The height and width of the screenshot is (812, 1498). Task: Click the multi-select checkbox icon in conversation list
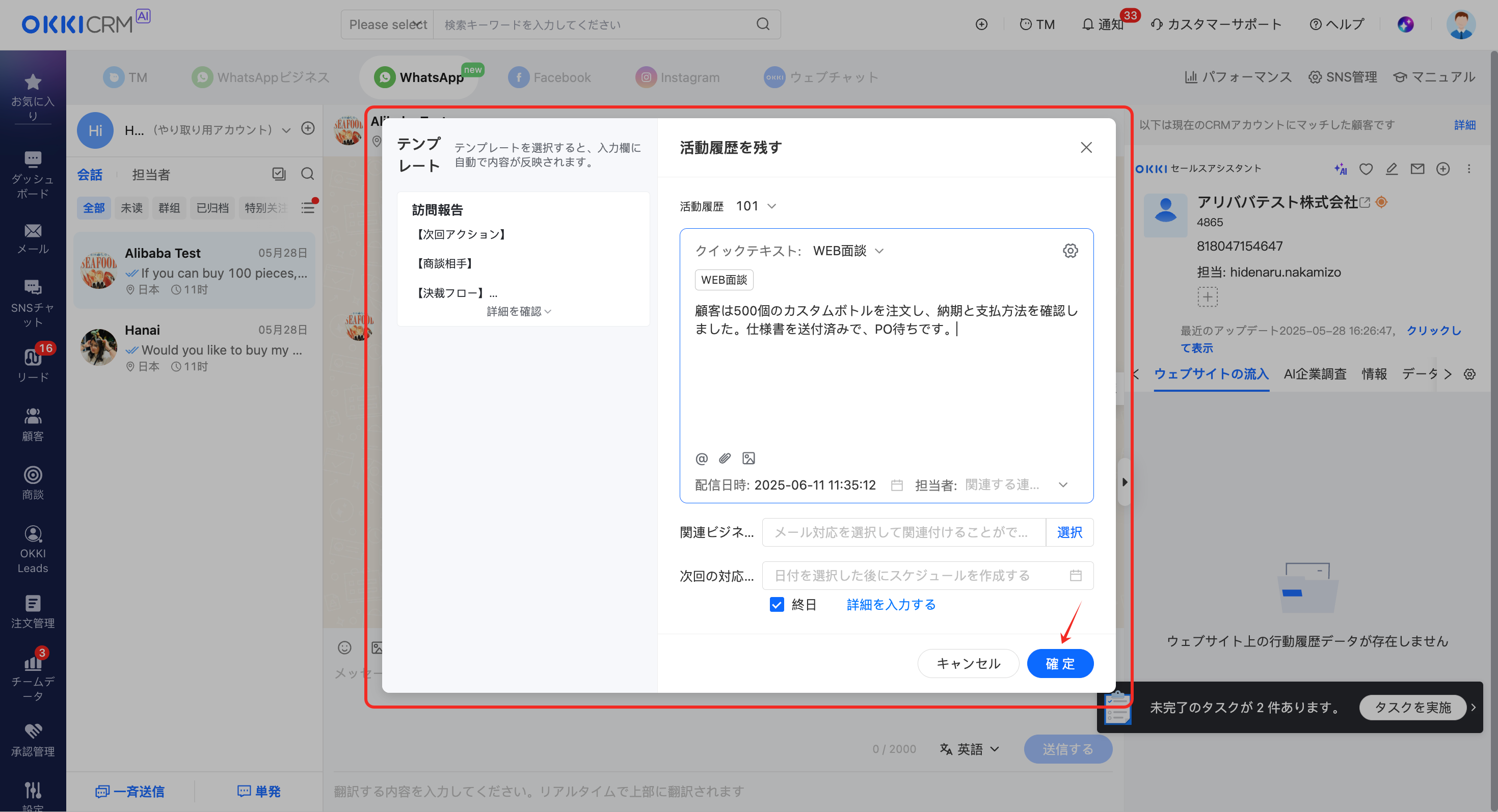[279, 174]
